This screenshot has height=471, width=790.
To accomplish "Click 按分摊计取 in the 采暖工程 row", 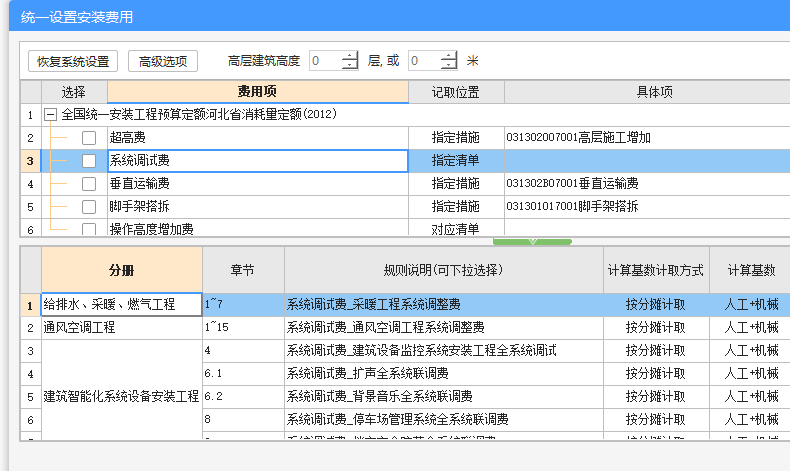I will click(656, 305).
